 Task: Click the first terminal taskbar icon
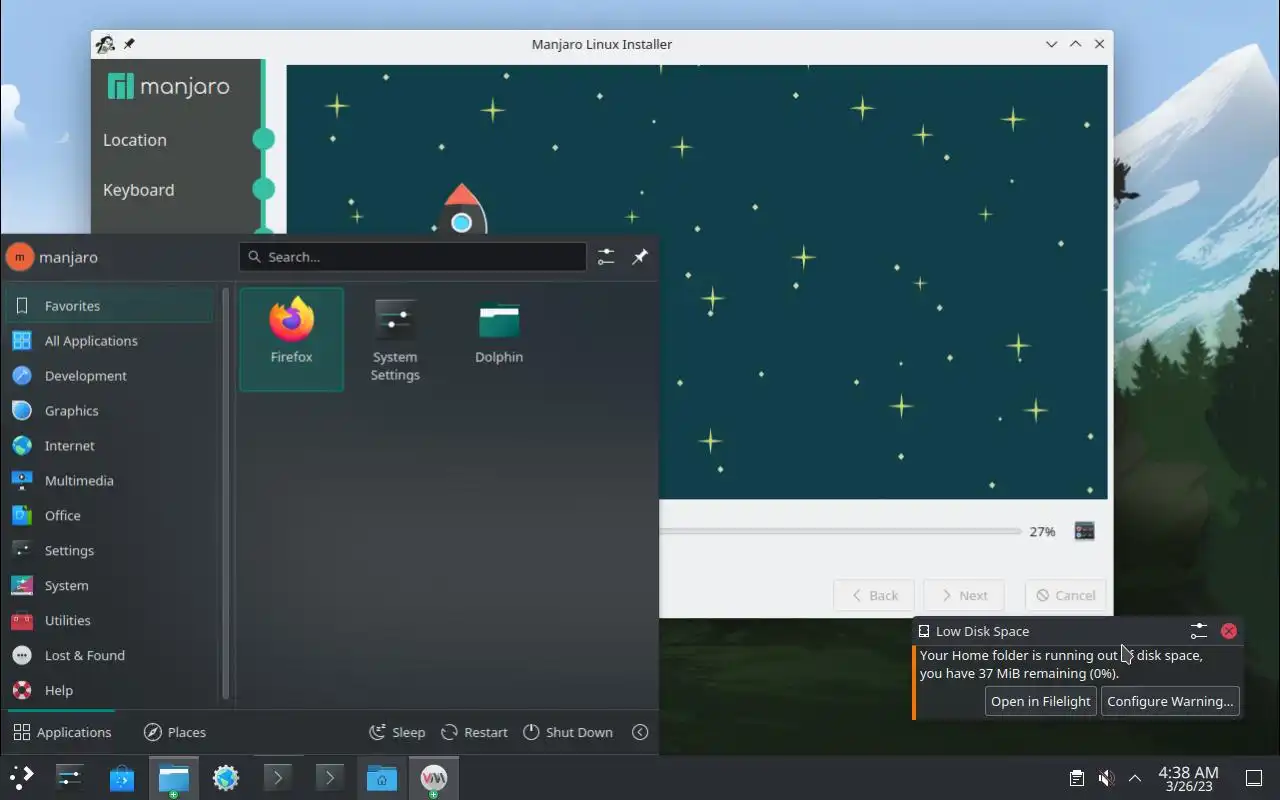pos(278,778)
